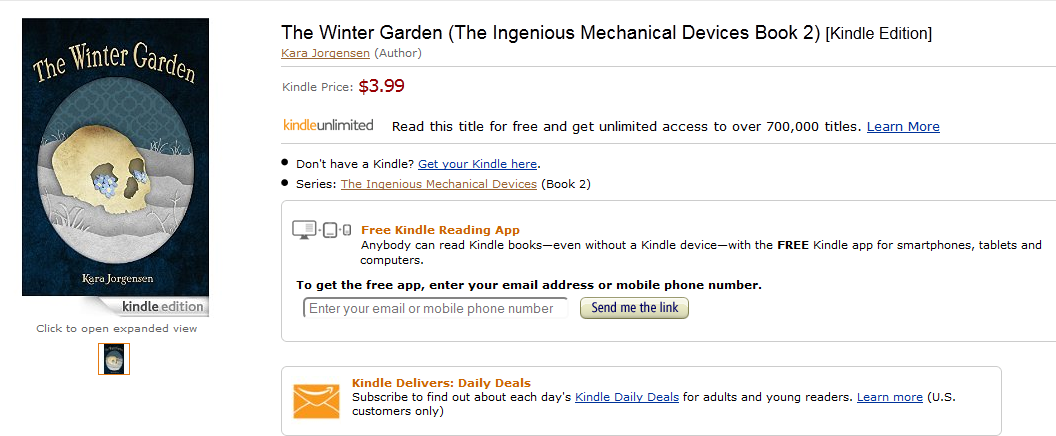The image size is (1056, 436).
Task: Click the Free Kindle Reading App heading
Action: 440,230
